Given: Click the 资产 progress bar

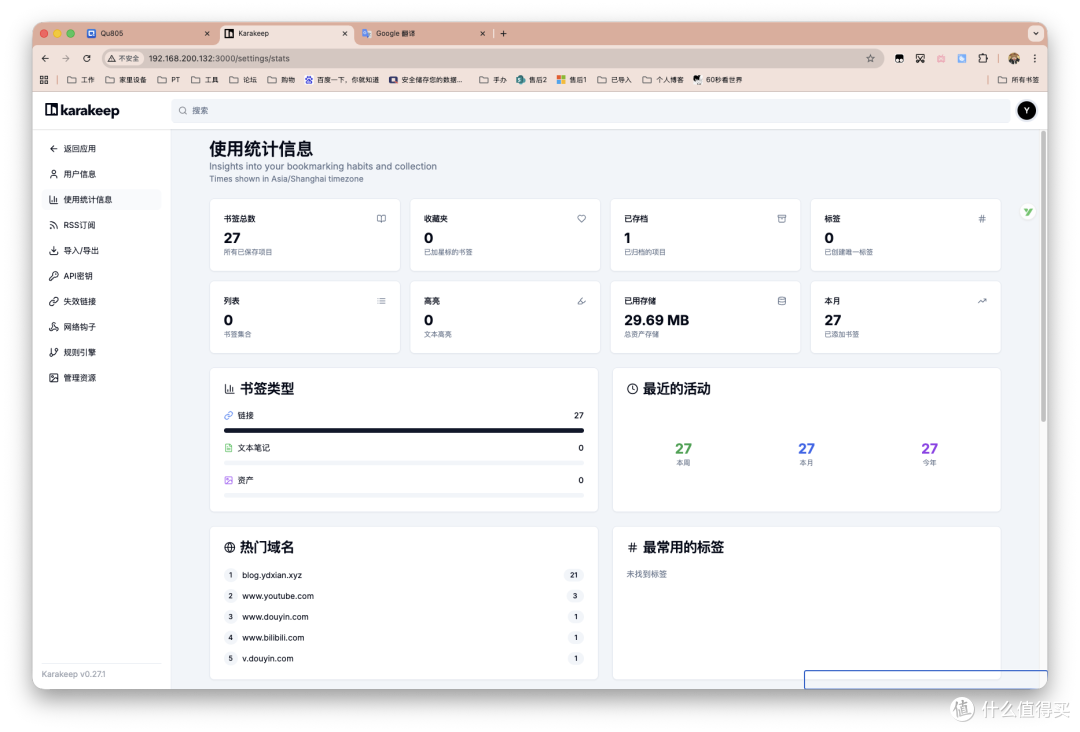Looking at the screenshot, I should pyautogui.click(x=404, y=495).
